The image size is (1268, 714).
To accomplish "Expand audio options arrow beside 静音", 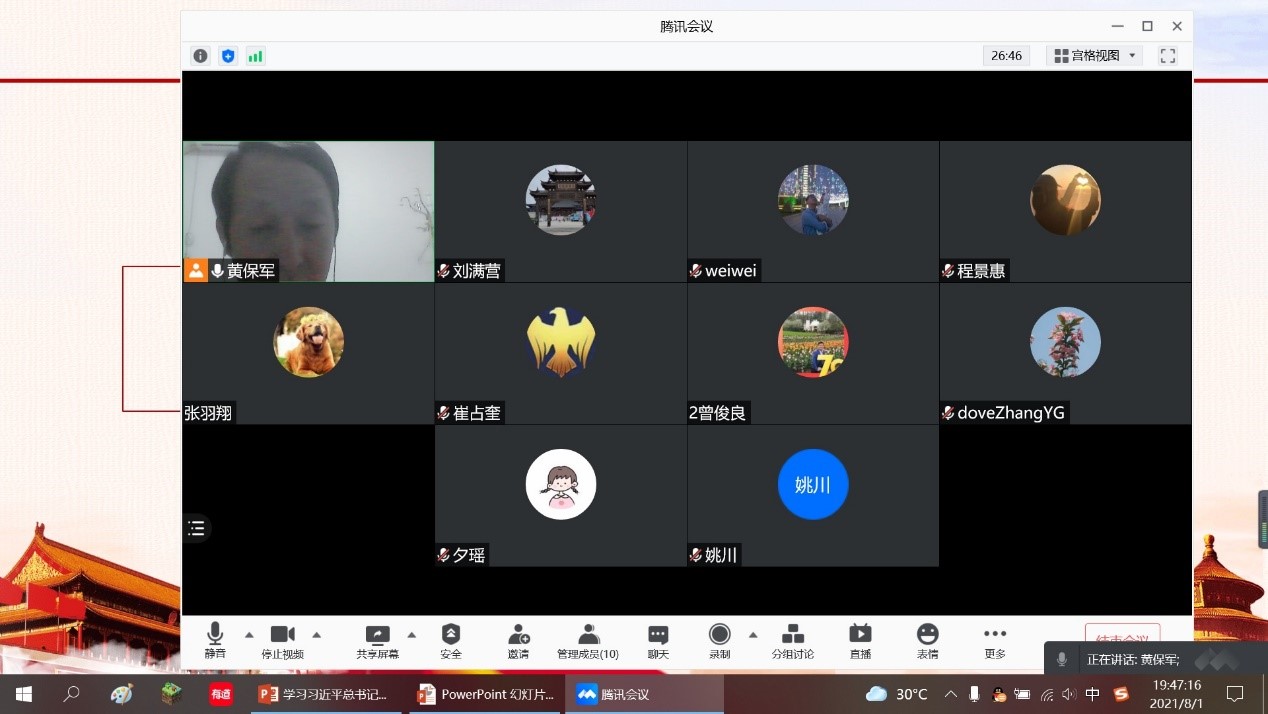I will [x=249, y=635].
